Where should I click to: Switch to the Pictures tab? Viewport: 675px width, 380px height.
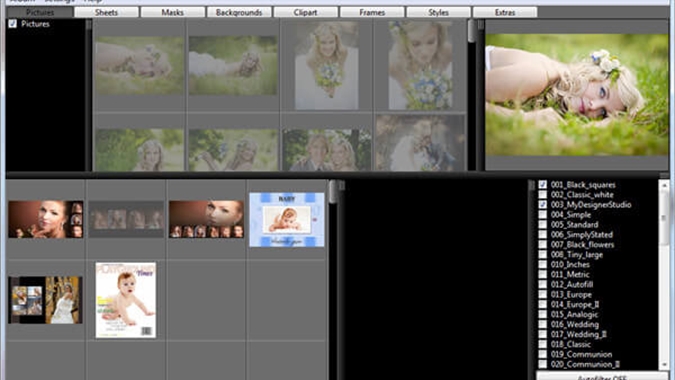pyautogui.click(x=40, y=12)
